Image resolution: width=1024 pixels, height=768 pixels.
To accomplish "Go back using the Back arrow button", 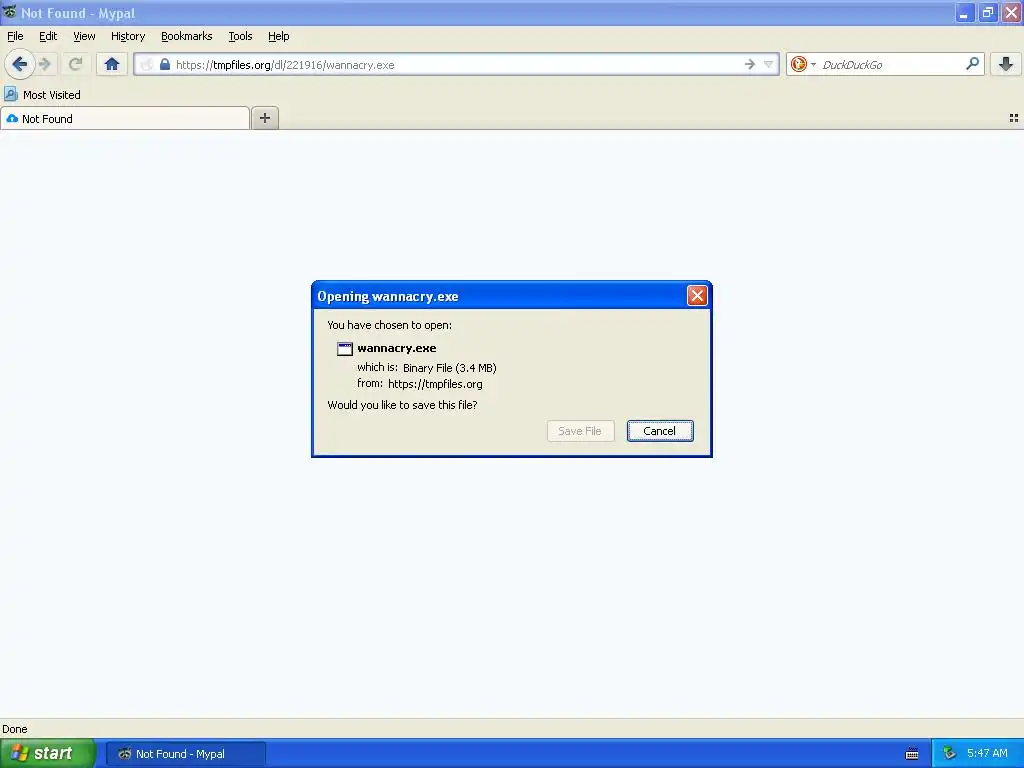I will point(19,64).
